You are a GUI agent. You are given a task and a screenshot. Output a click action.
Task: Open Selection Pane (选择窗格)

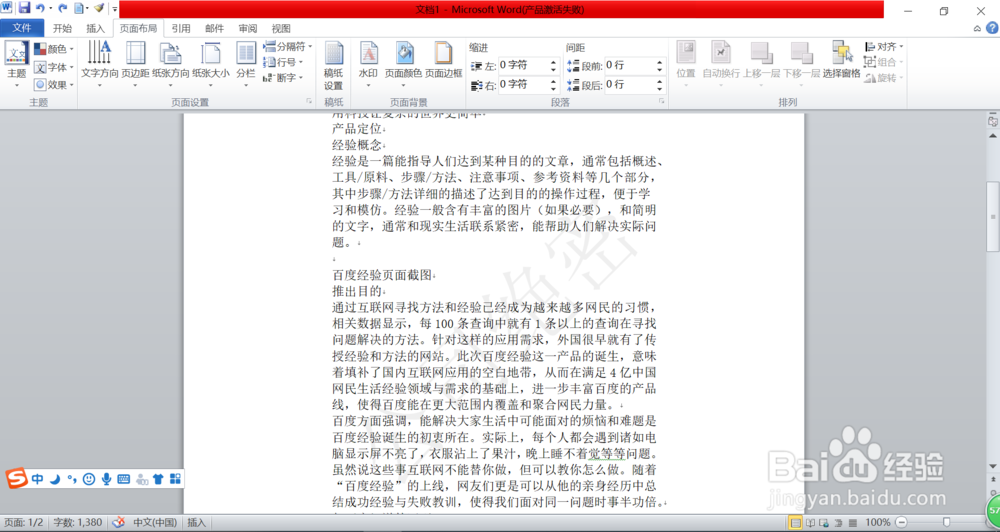(841, 60)
